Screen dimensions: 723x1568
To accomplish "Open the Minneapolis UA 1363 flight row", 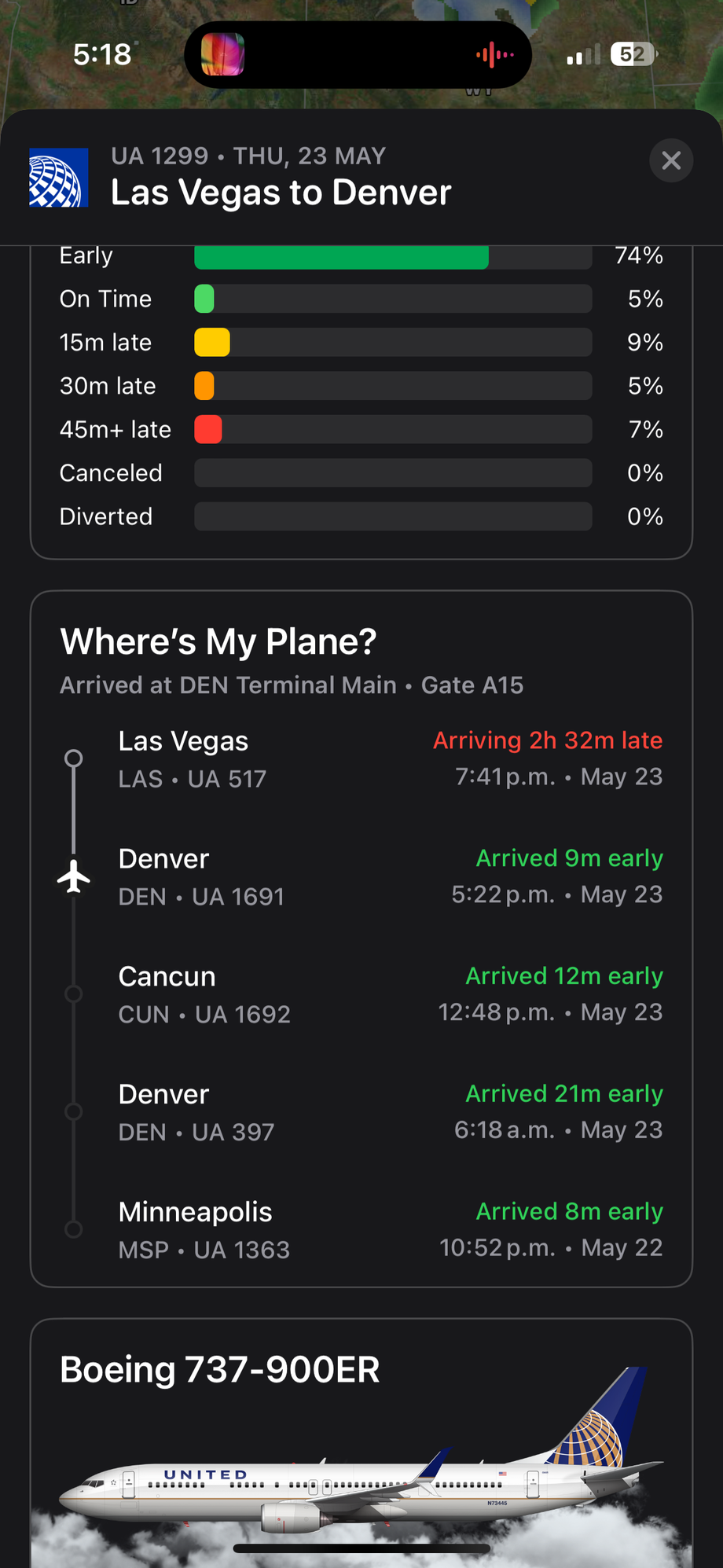I will click(361, 1231).
